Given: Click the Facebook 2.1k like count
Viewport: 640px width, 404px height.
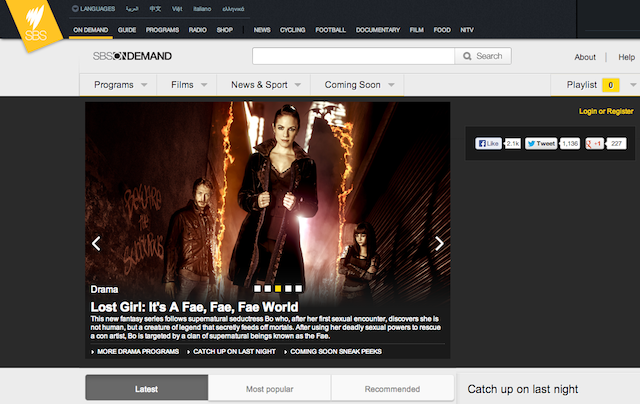Looking at the screenshot, I should (513, 144).
